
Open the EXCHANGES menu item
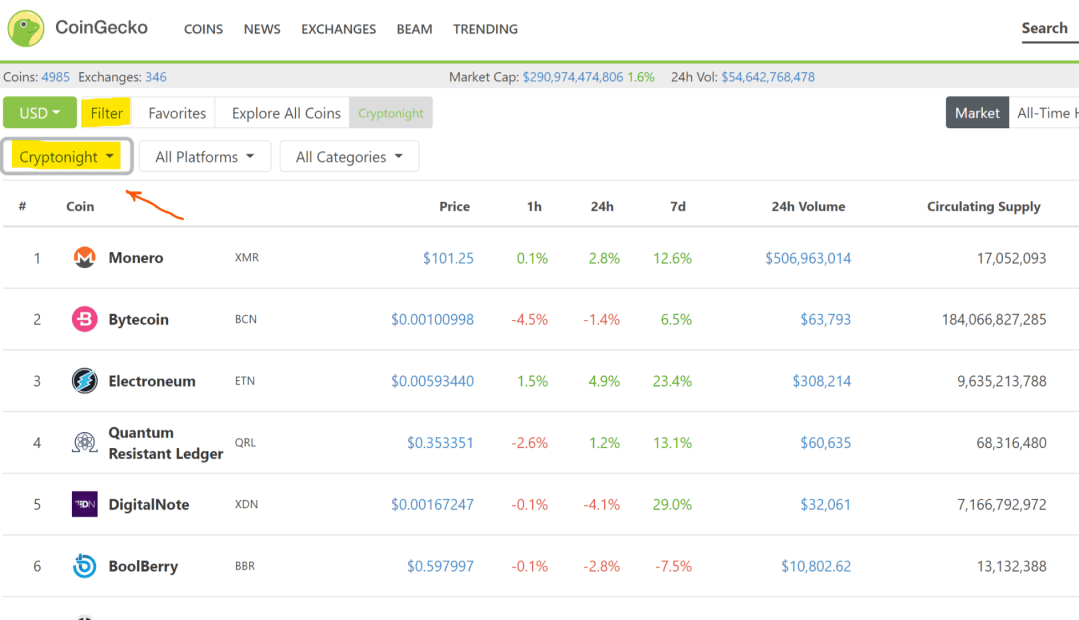[x=338, y=29]
